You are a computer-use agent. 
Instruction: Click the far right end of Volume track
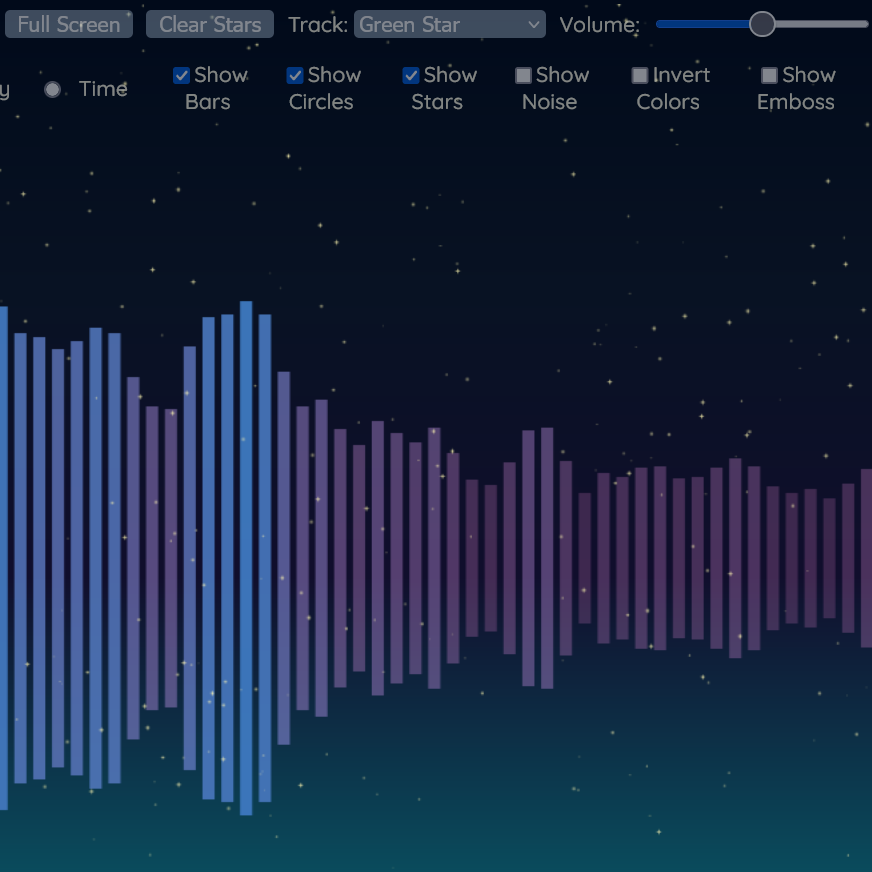[x=864, y=24]
